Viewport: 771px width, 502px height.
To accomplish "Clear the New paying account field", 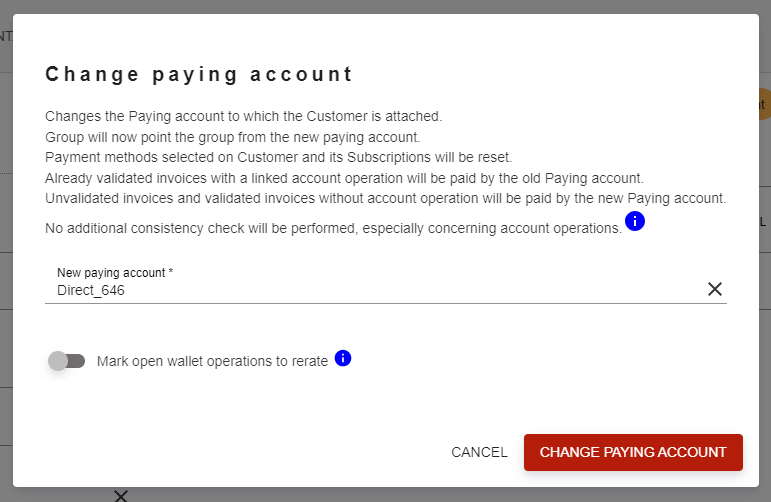I will (714, 289).
